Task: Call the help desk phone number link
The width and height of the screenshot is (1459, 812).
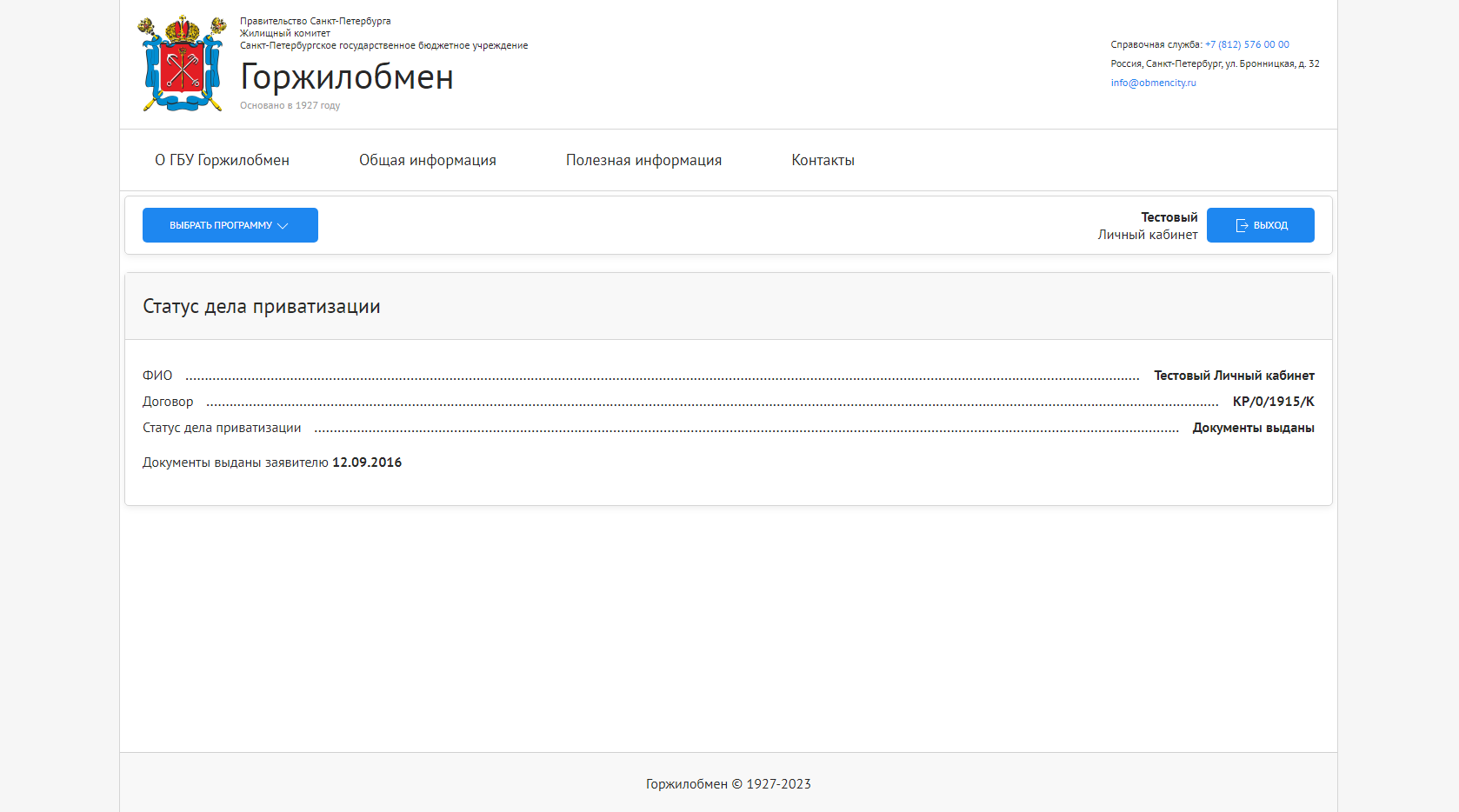Action: tap(1247, 44)
